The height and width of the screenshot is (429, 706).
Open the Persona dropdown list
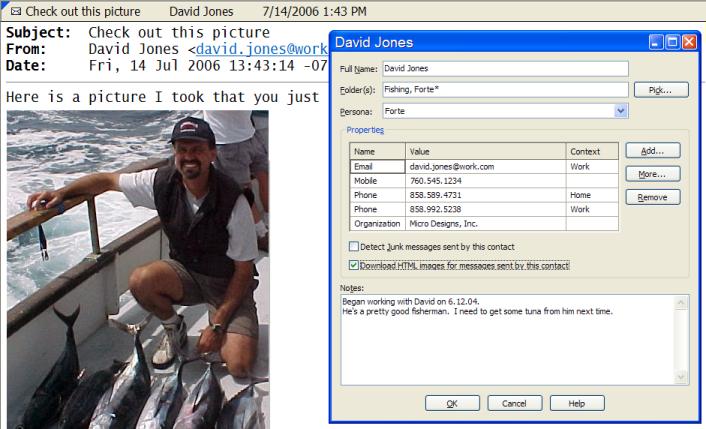621,111
